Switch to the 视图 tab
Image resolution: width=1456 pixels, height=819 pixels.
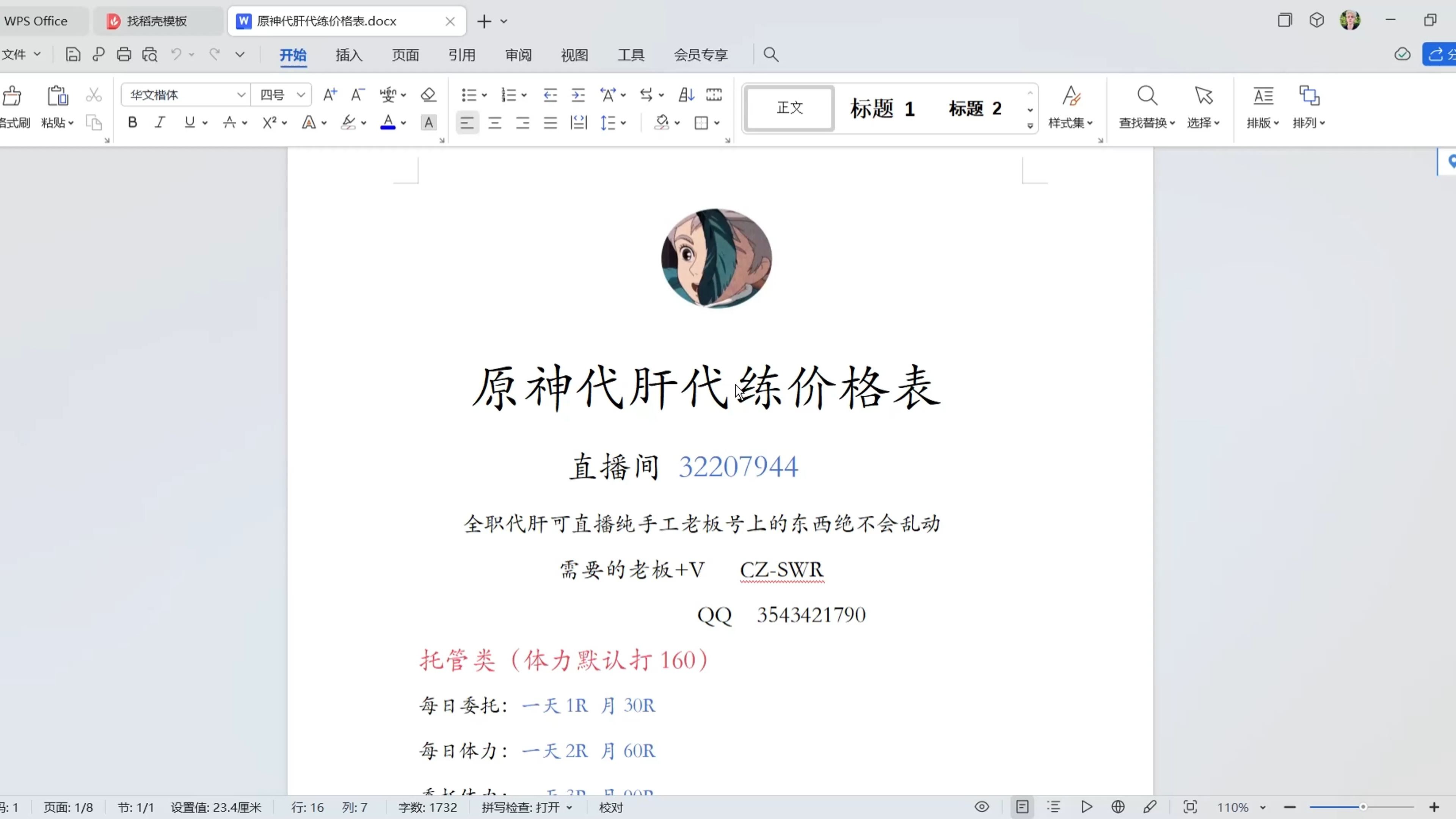tap(574, 55)
